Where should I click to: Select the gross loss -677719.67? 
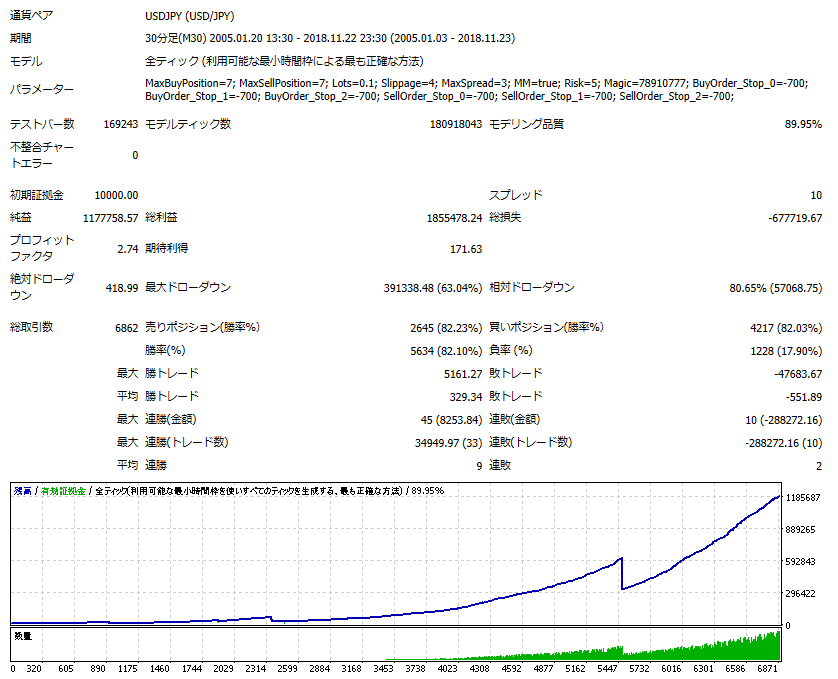(x=795, y=218)
